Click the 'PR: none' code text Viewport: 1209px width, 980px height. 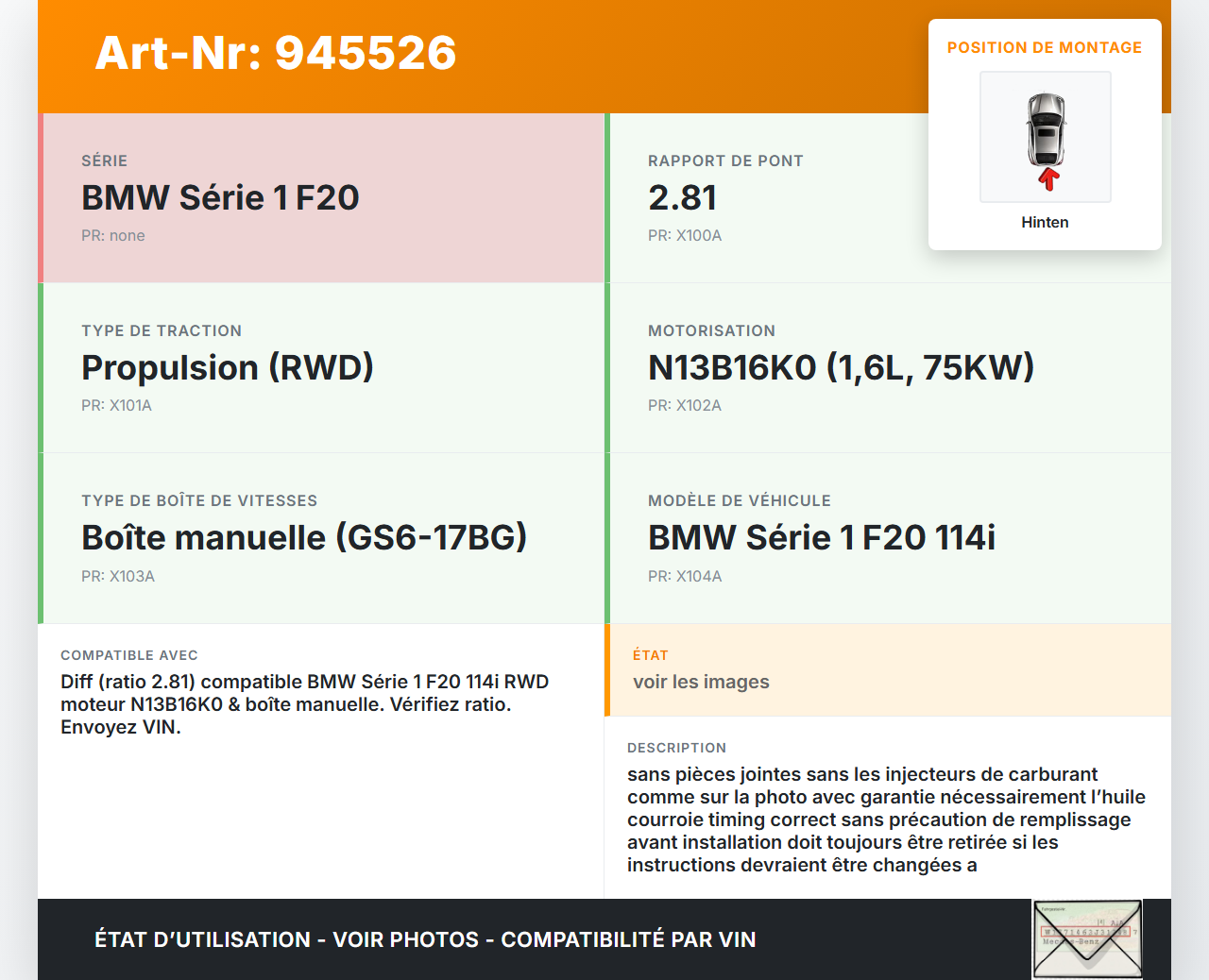[113, 236]
